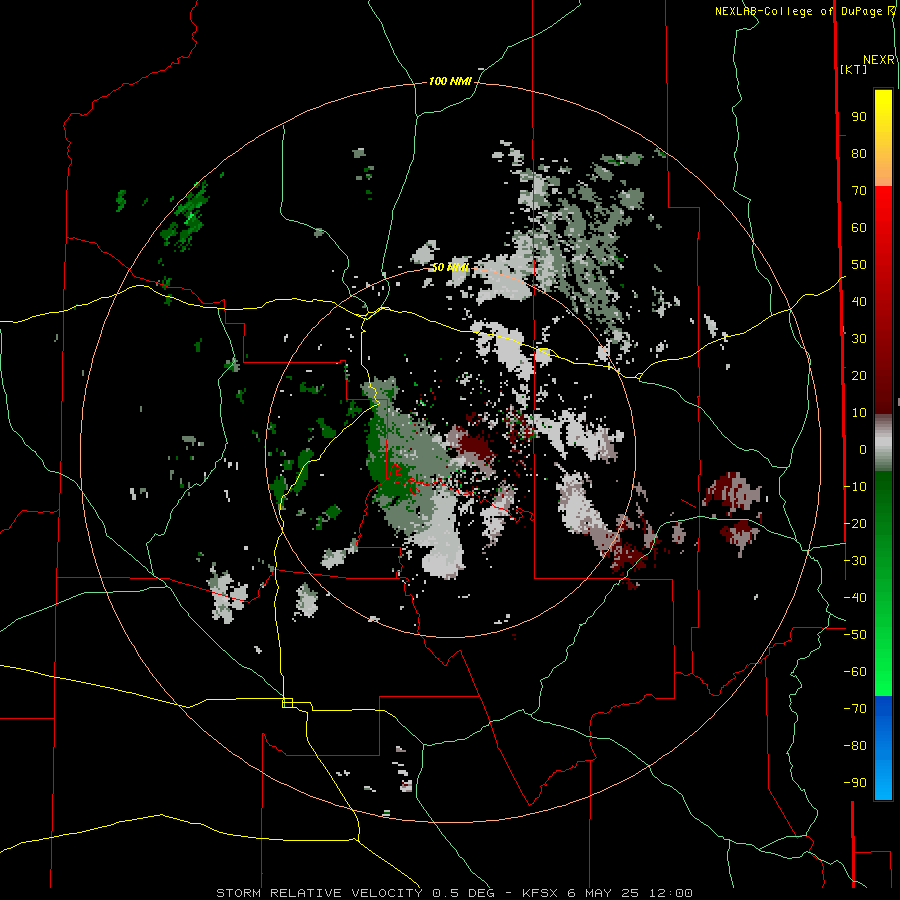This screenshot has height=900, width=900.
Task: Click the positive 40 tick label on scale
Action: pyautogui.click(x=859, y=301)
